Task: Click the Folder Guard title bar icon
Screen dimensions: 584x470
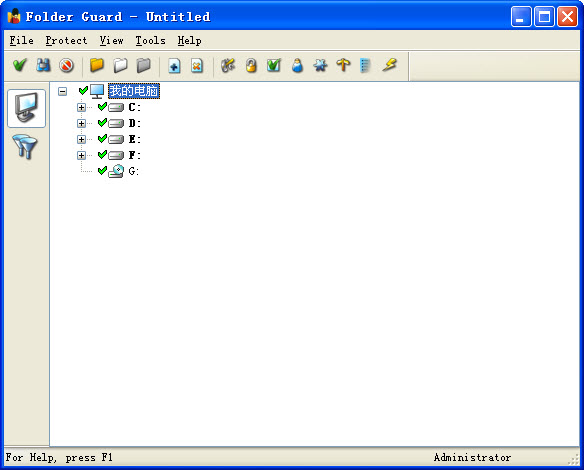Action: 14,16
